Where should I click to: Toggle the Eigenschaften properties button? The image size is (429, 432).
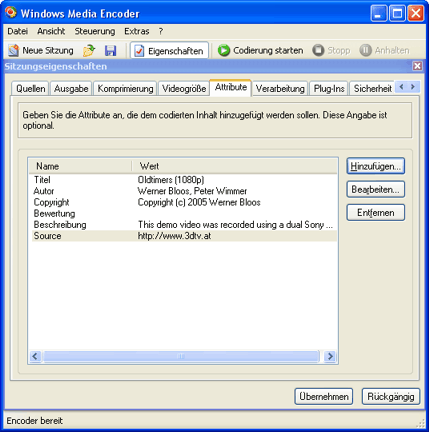pyautogui.click(x=169, y=51)
